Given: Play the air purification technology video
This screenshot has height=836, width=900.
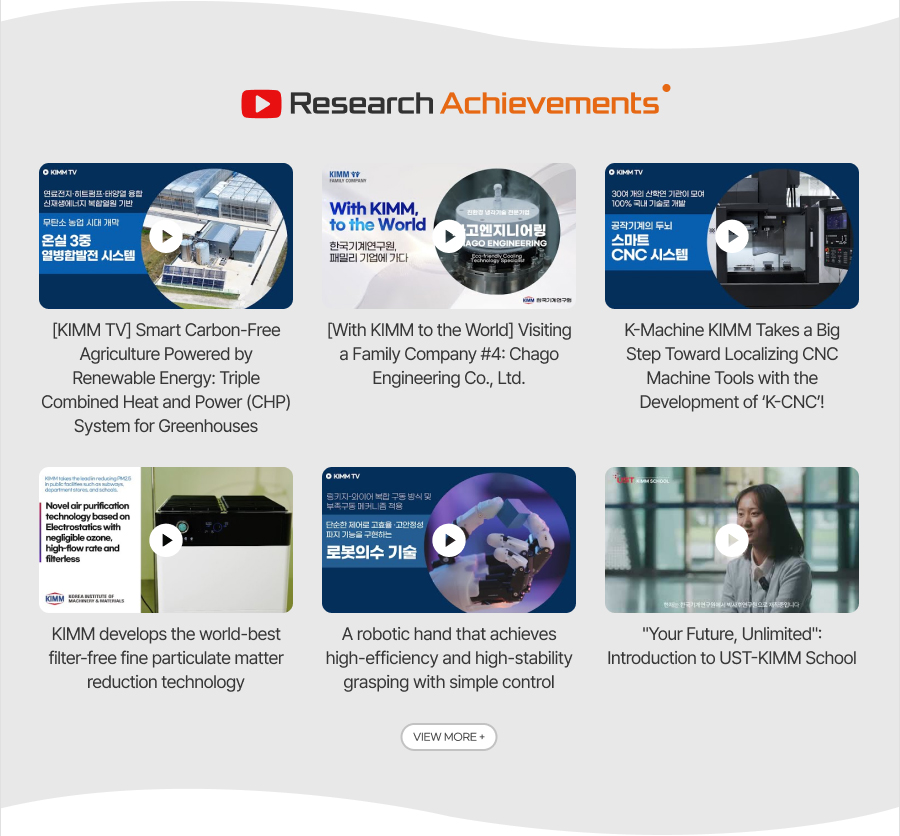Looking at the screenshot, I should point(166,540).
